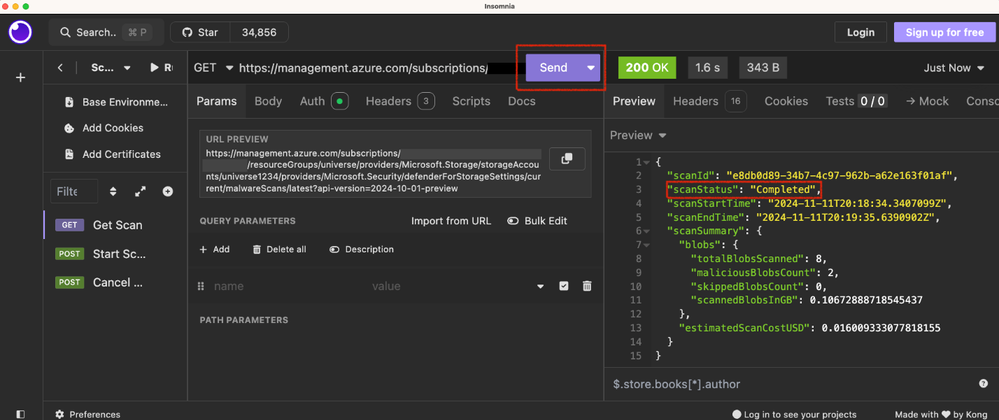Click the parameter value field
This screenshot has width=999, height=420.
coord(449,286)
